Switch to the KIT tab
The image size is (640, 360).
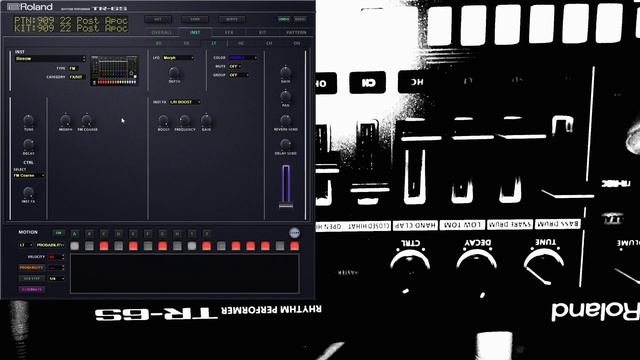click(262, 32)
